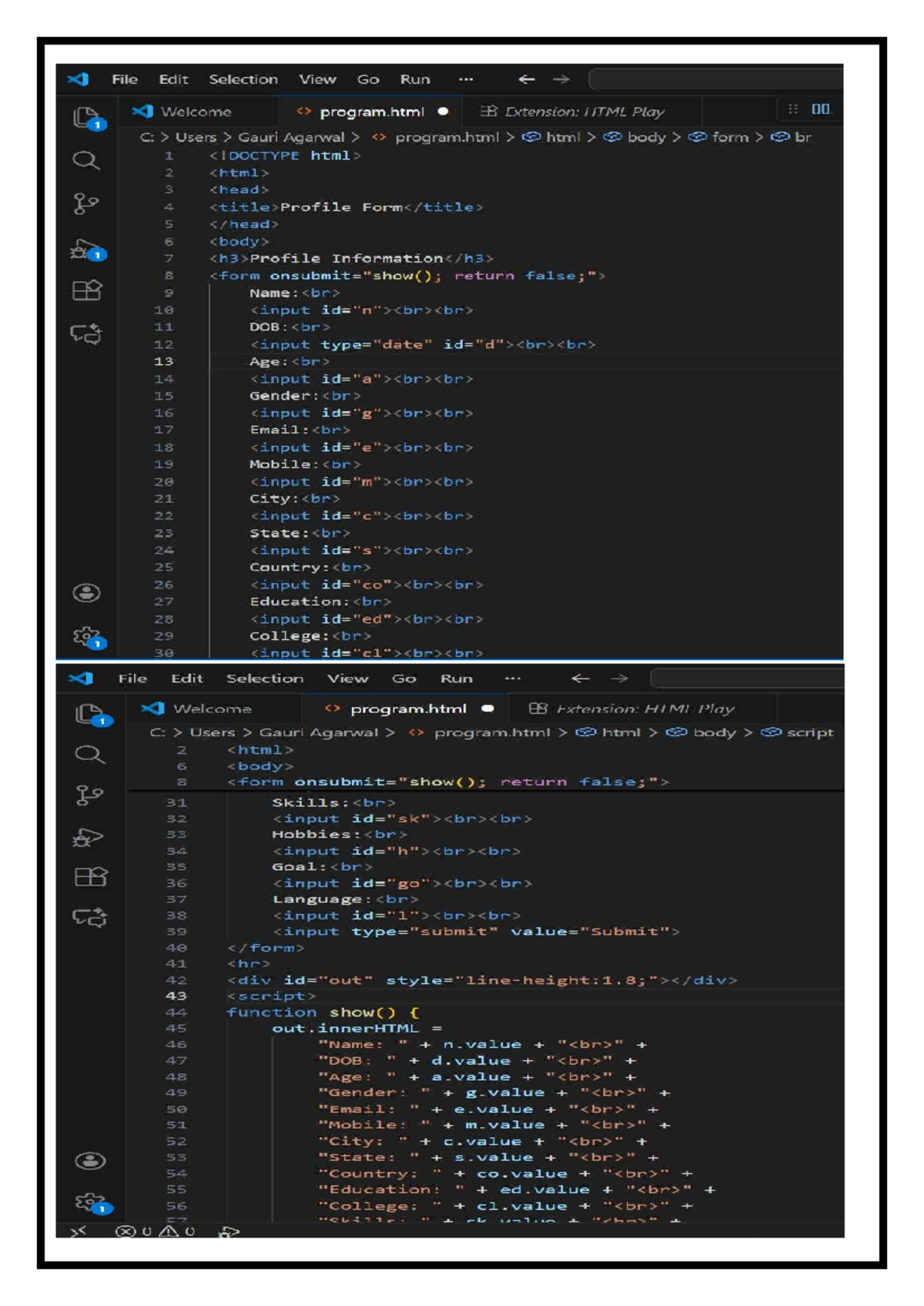
Task: Click search box in bottom window title bar
Action: pos(747,678)
